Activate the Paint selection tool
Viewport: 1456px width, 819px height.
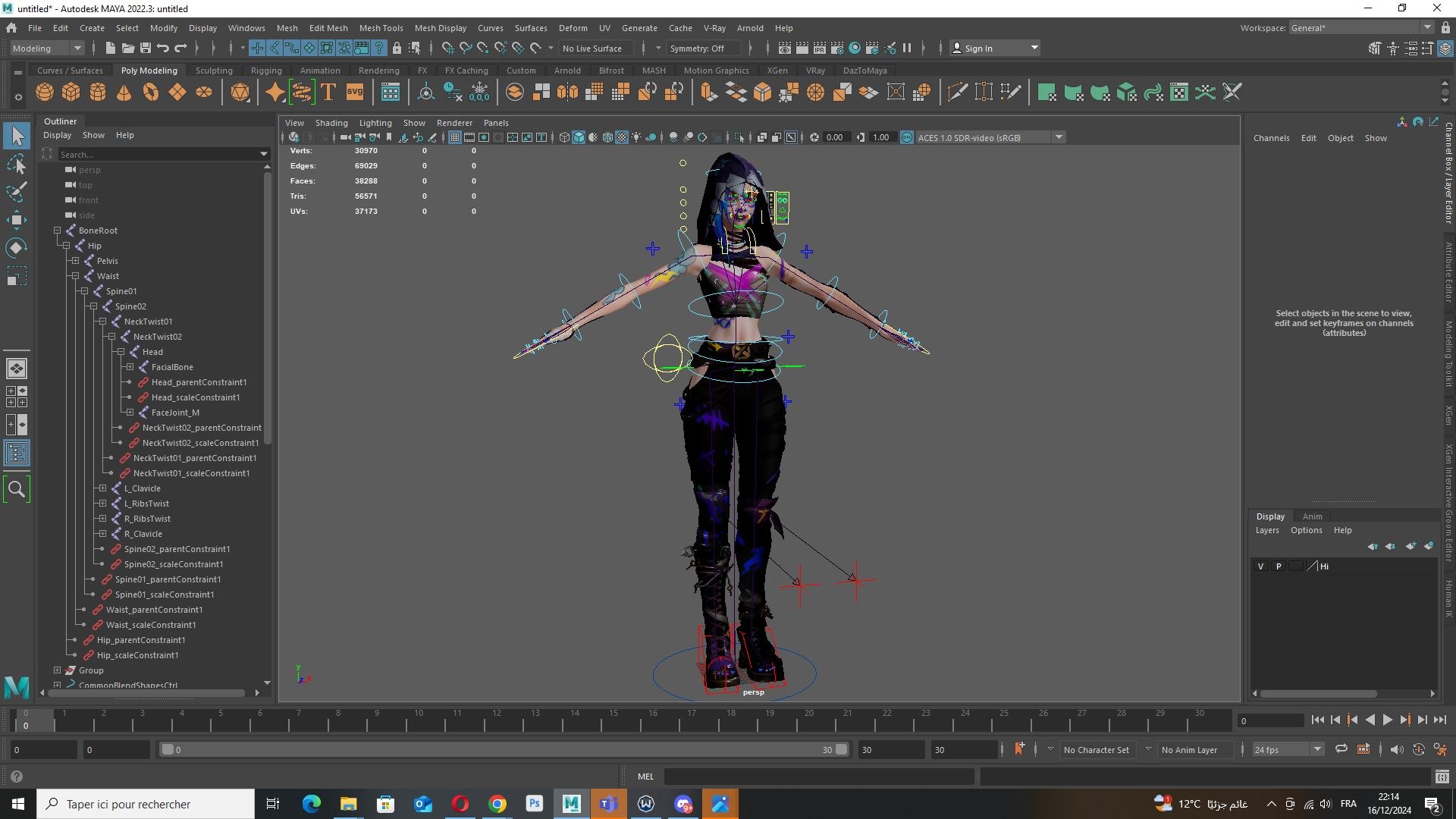pos(17,191)
